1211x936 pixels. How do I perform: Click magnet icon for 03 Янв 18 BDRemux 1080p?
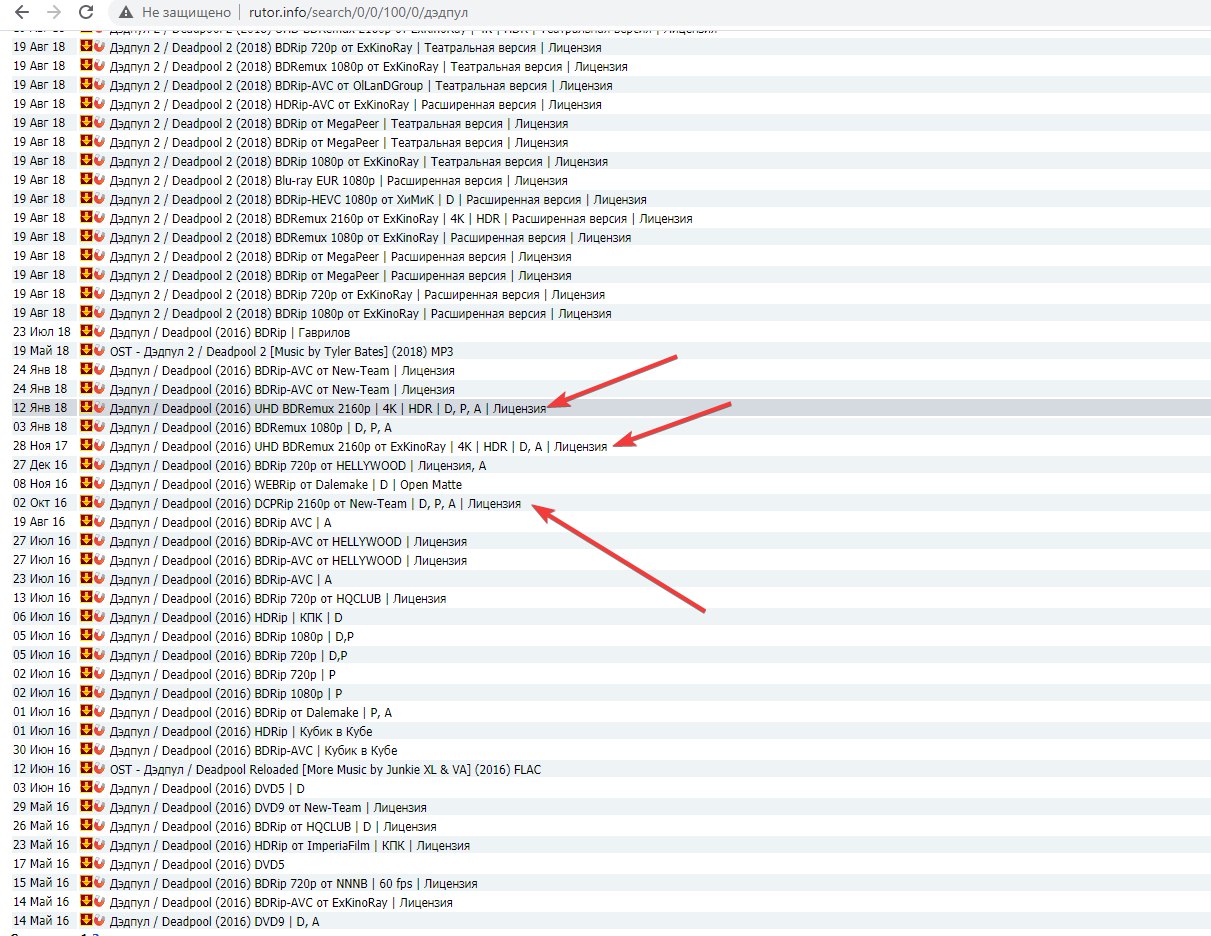click(99, 427)
